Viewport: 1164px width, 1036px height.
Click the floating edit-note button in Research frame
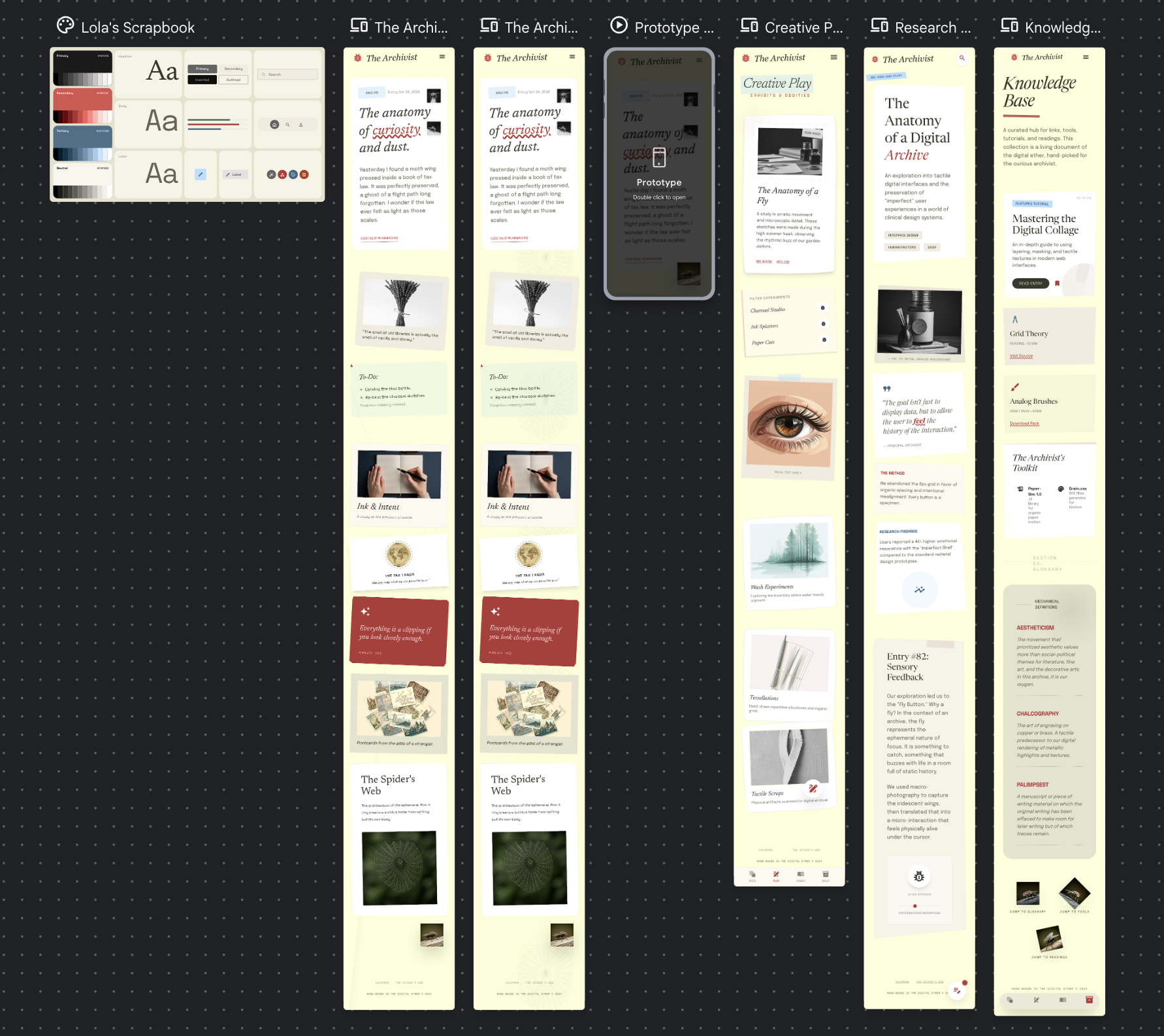click(957, 990)
